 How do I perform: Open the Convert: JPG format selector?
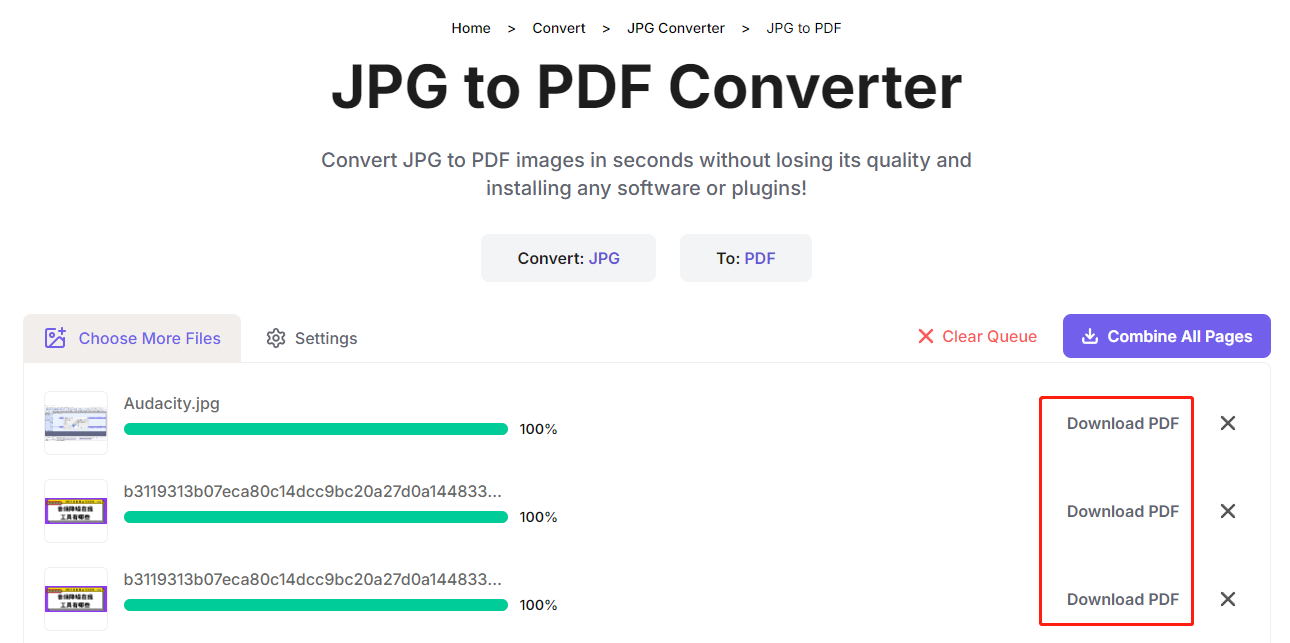(568, 258)
